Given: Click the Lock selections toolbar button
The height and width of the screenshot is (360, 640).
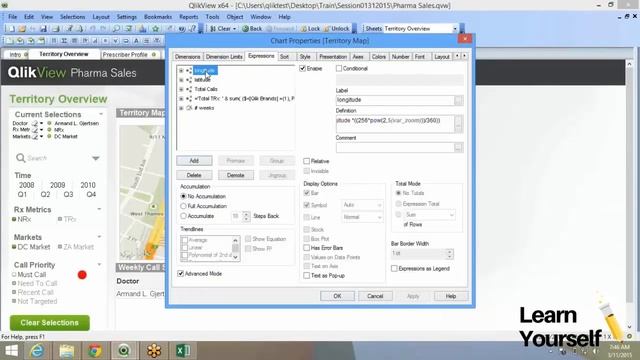Looking at the screenshot, I should pos(310,29).
